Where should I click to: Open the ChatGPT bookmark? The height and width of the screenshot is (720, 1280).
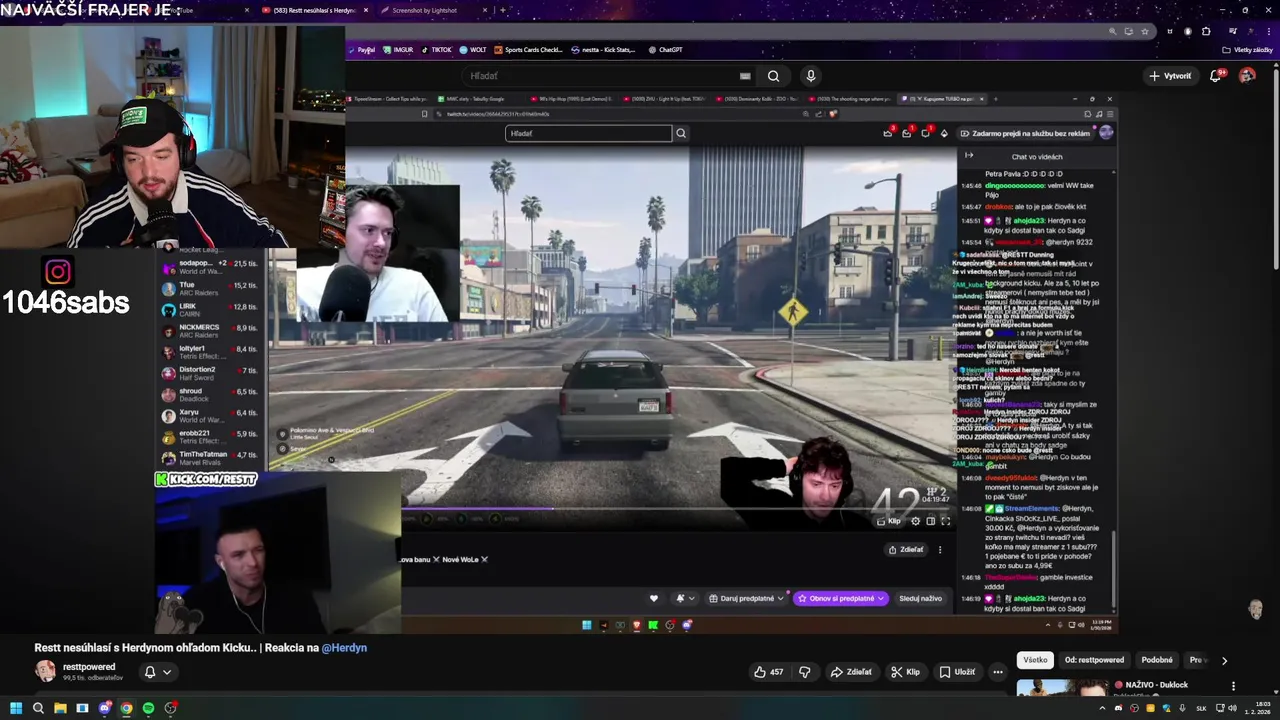(665, 49)
